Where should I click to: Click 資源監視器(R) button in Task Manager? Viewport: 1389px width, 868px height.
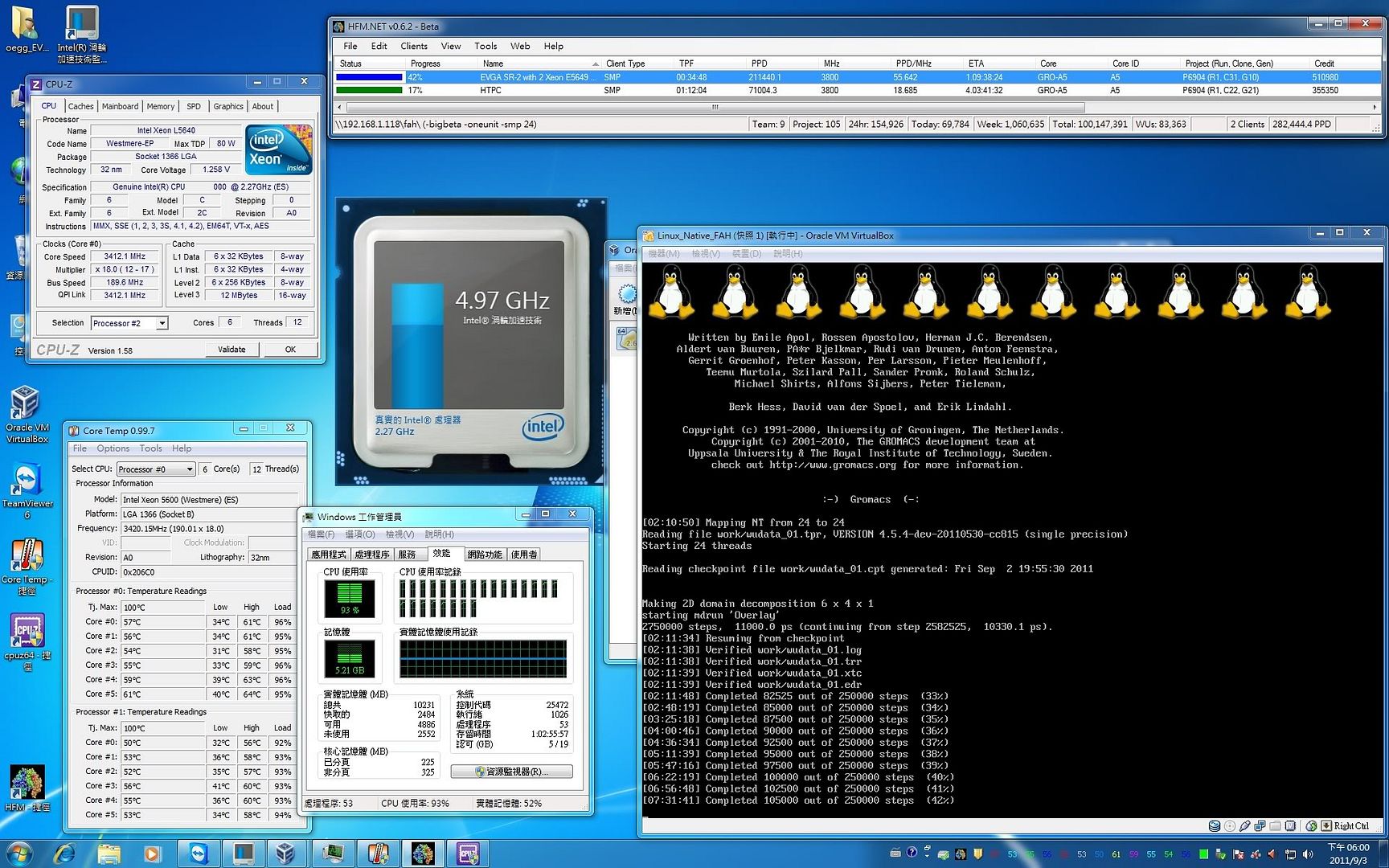click(x=512, y=772)
